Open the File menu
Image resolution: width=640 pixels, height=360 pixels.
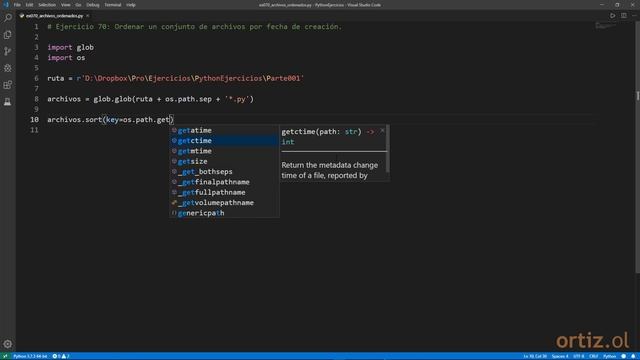tap(17, 5)
